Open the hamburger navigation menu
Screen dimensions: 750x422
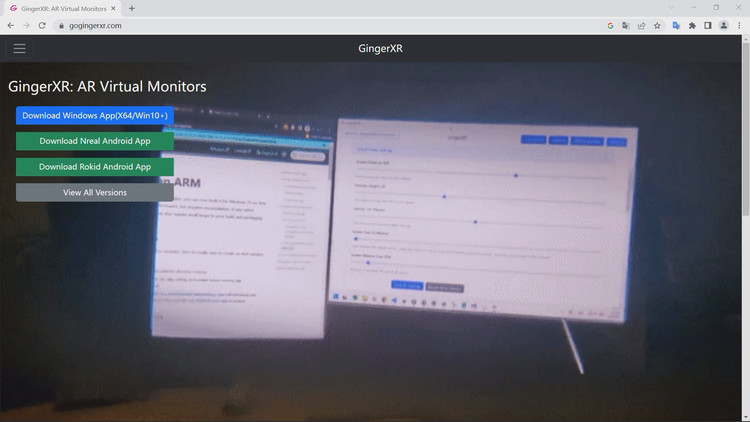[20, 48]
